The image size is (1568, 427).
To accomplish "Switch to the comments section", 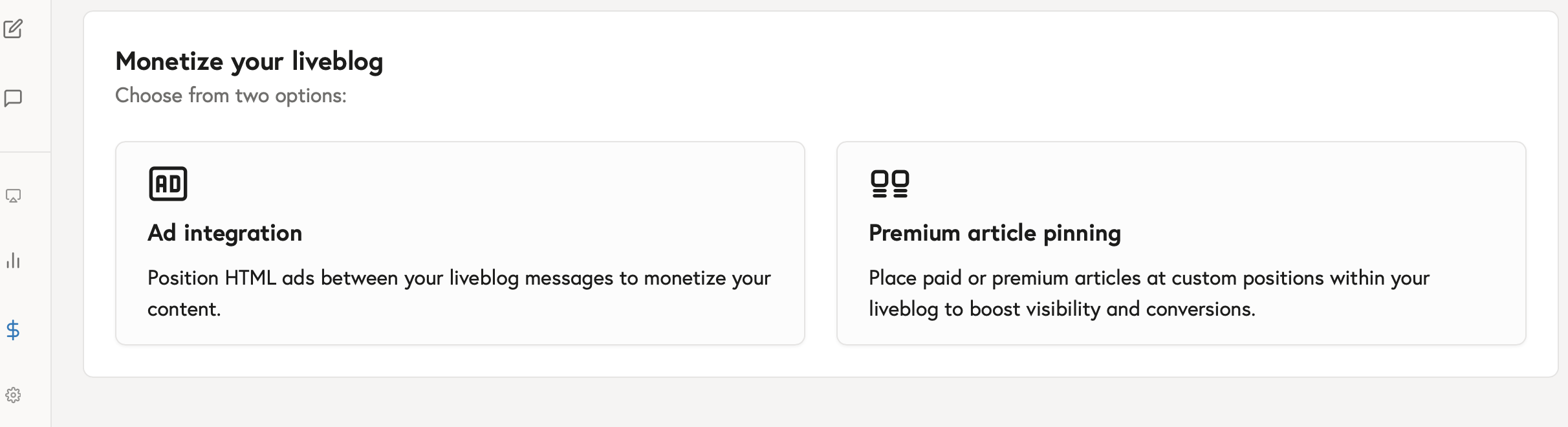I will (x=13, y=98).
